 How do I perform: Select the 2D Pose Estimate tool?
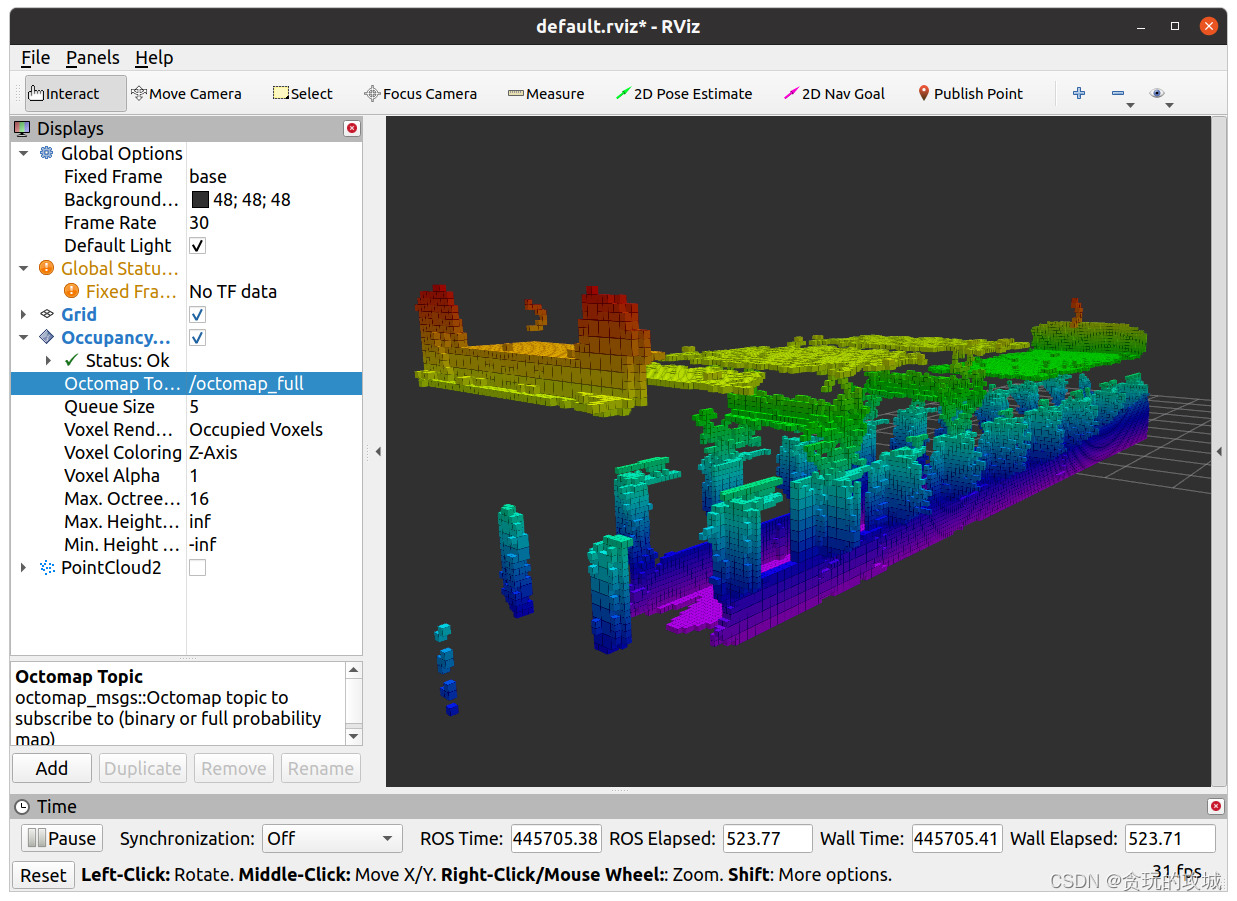click(684, 93)
